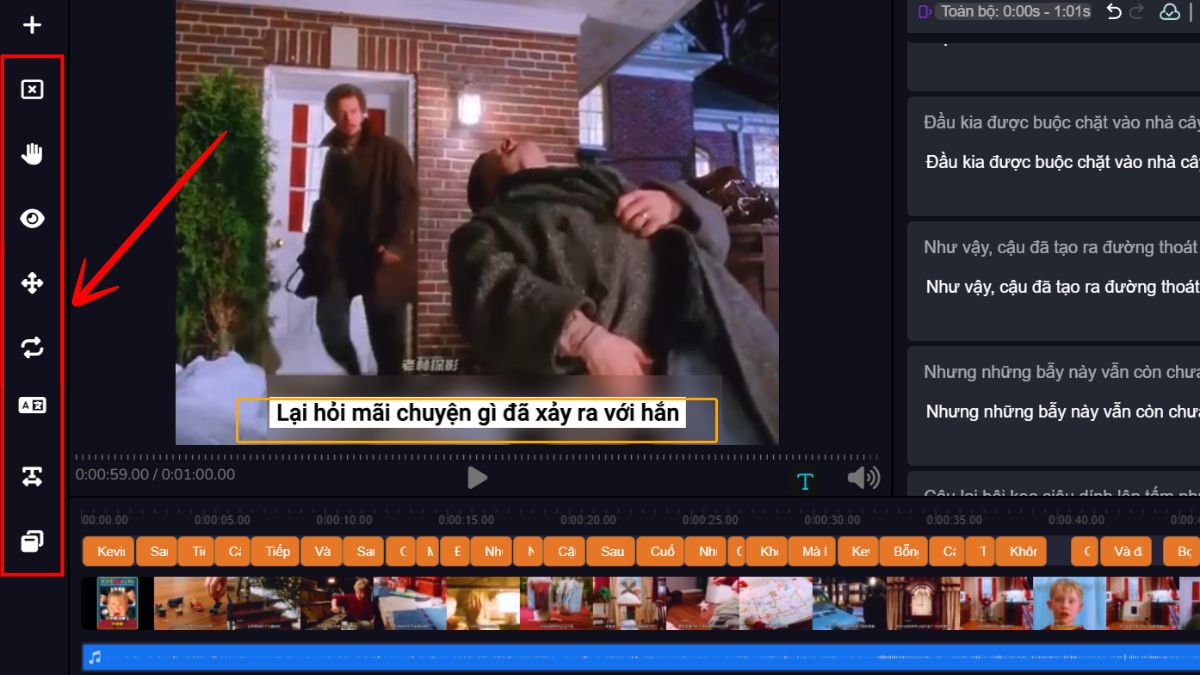The width and height of the screenshot is (1200, 675).
Task: Click the purple video range icon
Action: tap(925, 11)
